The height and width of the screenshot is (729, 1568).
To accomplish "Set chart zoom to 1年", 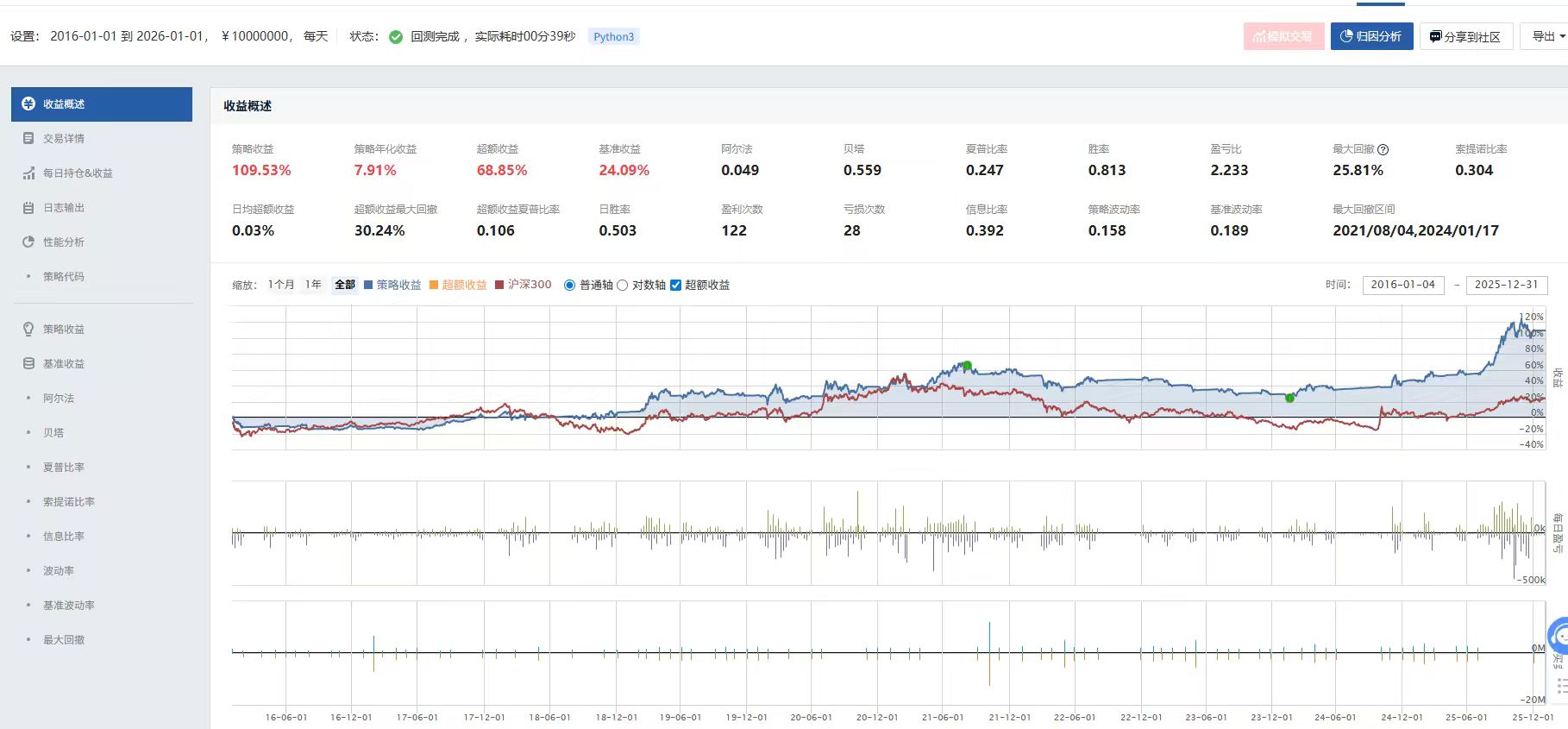I will 313,285.
